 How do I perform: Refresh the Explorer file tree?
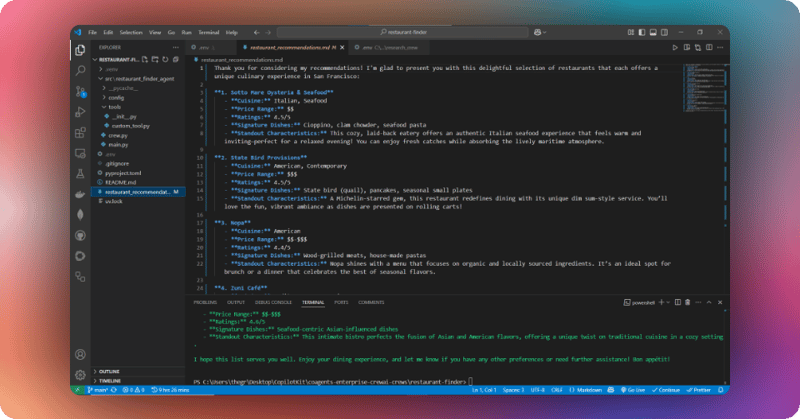[165, 60]
